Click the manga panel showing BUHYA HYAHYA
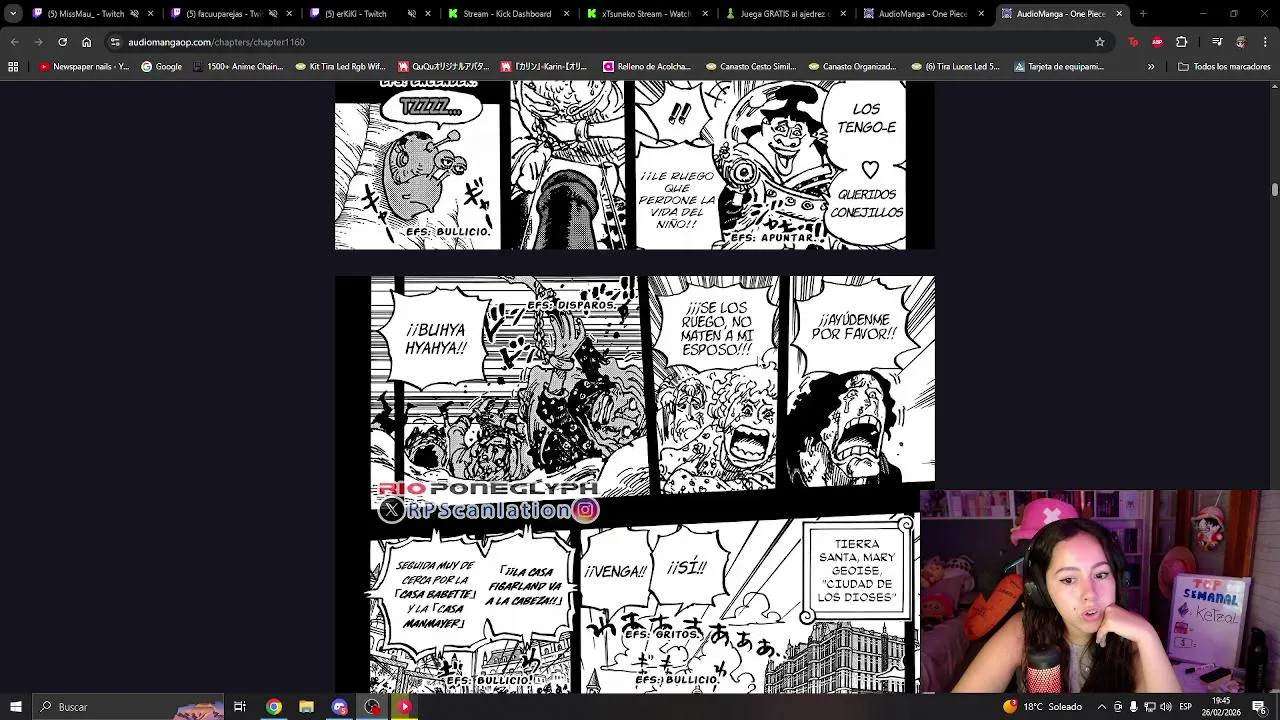 pos(509,384)
